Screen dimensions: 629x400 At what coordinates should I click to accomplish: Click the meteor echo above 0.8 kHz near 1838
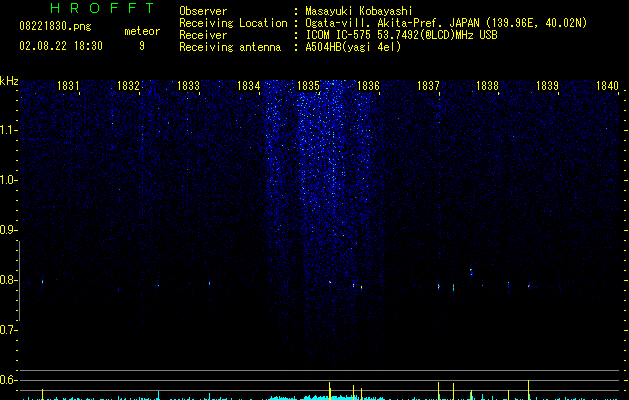click(x=471, y=272)
